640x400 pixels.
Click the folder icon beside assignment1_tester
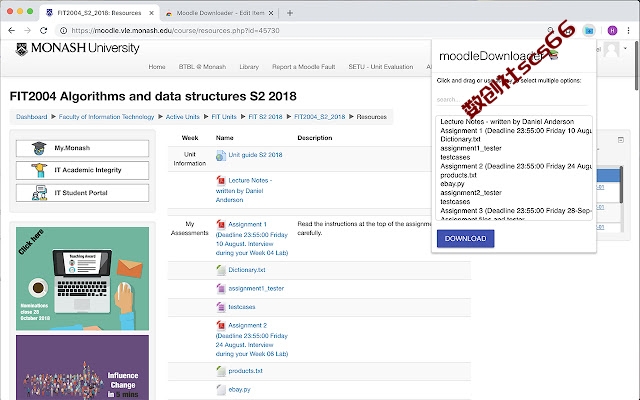coord(221,289)
